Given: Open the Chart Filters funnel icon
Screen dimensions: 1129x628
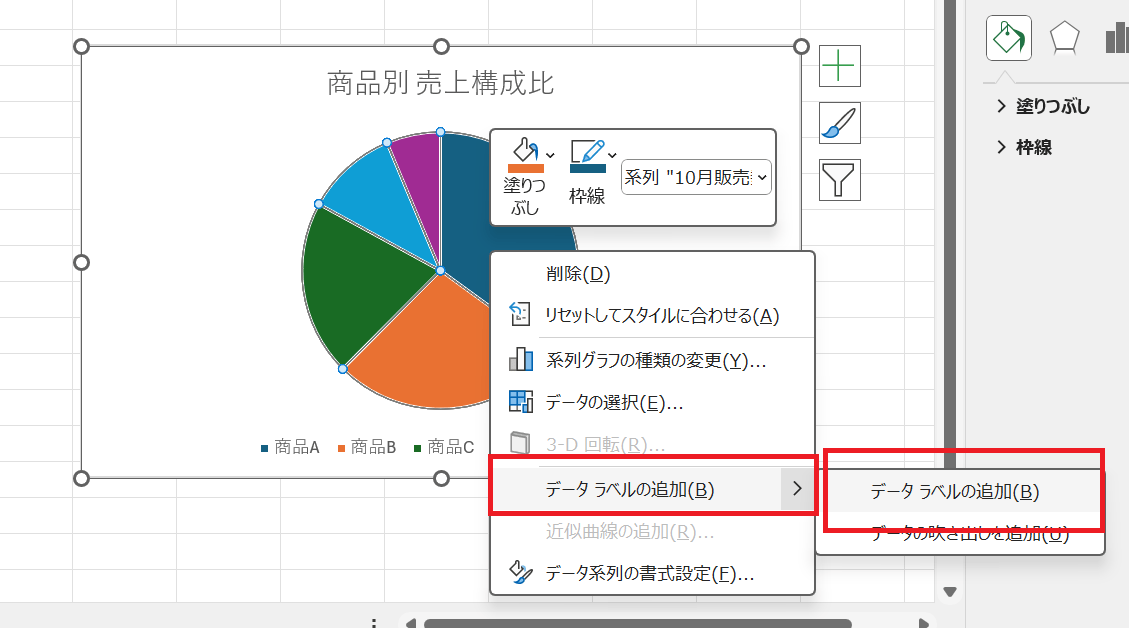Looking at the screenshot, I should click(839, 179).
